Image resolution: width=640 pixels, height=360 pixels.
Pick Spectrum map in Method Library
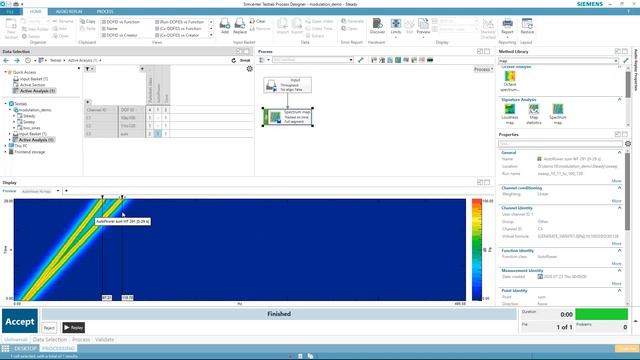click(x=558, y=114)
